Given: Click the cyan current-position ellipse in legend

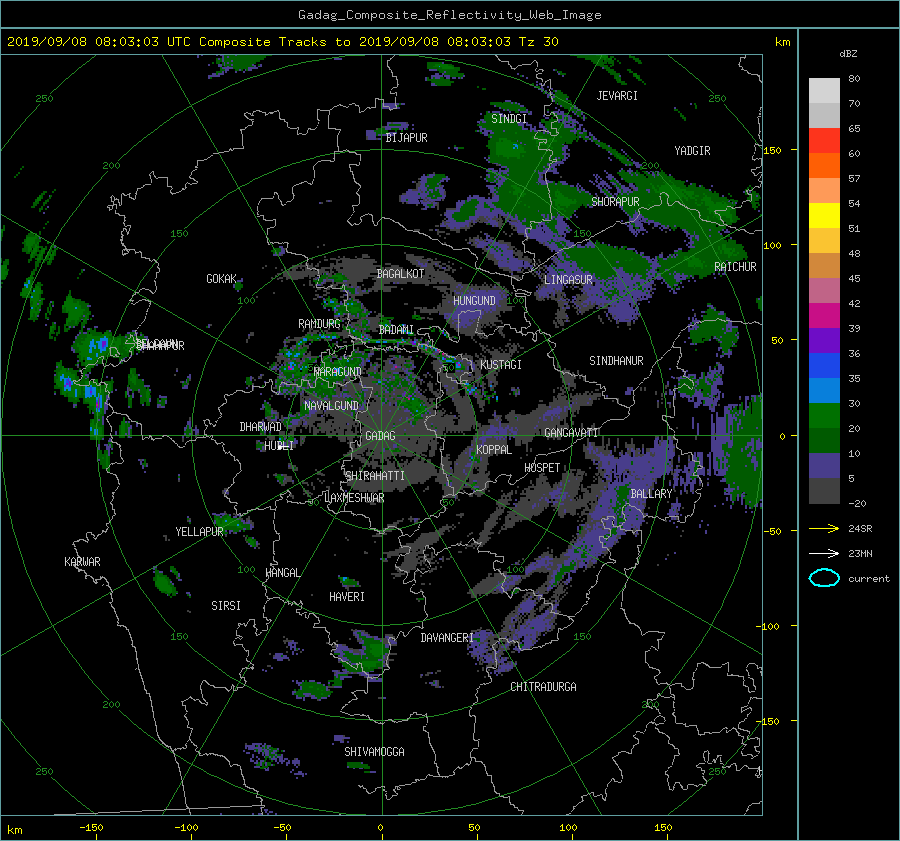Looking at the screenshot, I should [824, 578].
